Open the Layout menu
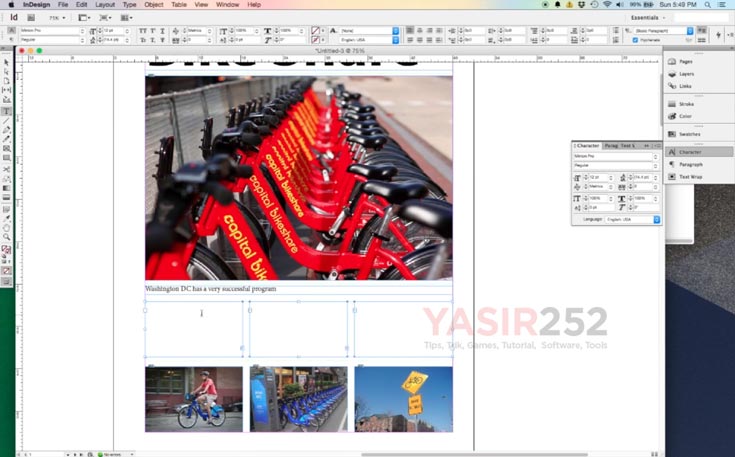Screen dimensions: 735x457 tap(104, 5)
